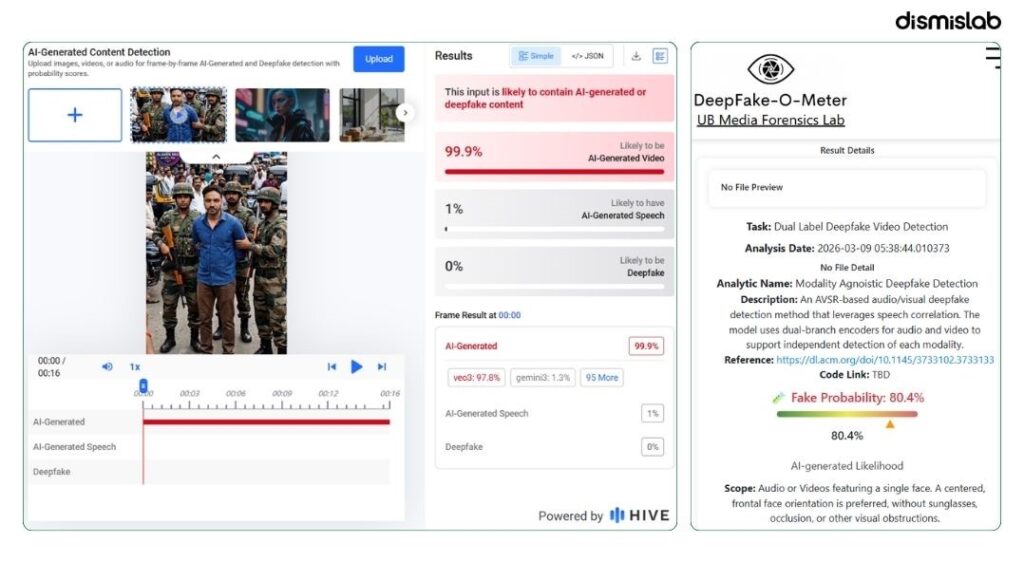The height and width of the screenshot is (562, 1024).
Task: Select the interior room thumbnail
Action: 372,115
